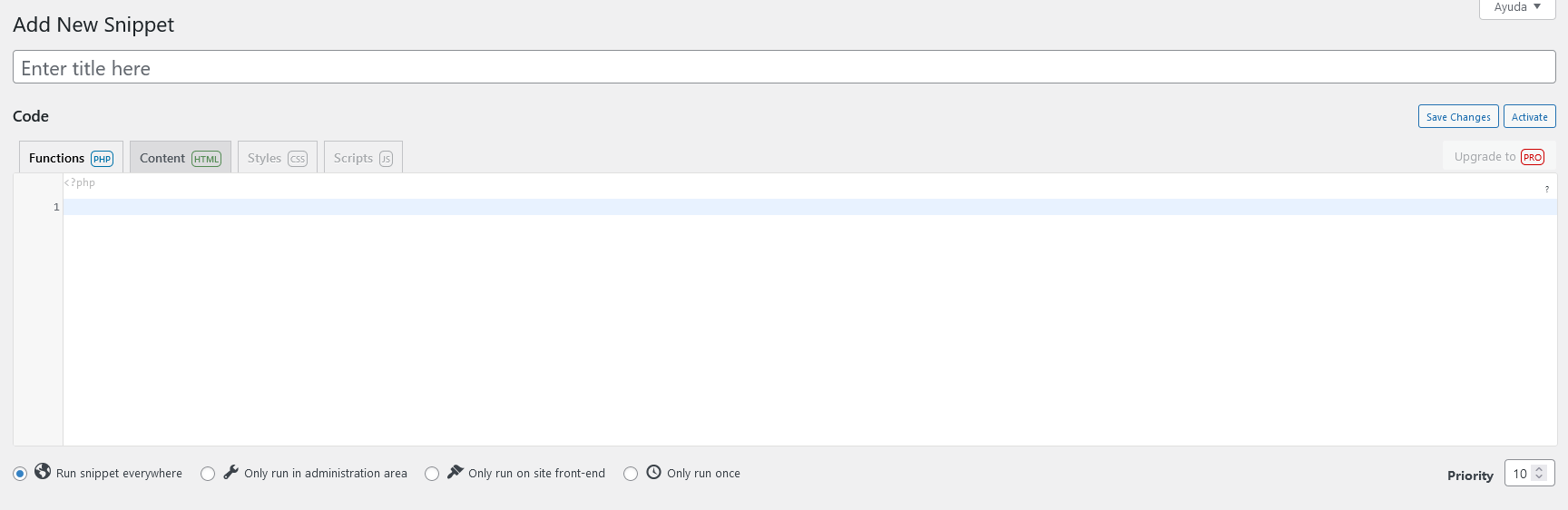
Task: Expand the Ayuda help dropdown
Action: click(x=1517, y=7)
